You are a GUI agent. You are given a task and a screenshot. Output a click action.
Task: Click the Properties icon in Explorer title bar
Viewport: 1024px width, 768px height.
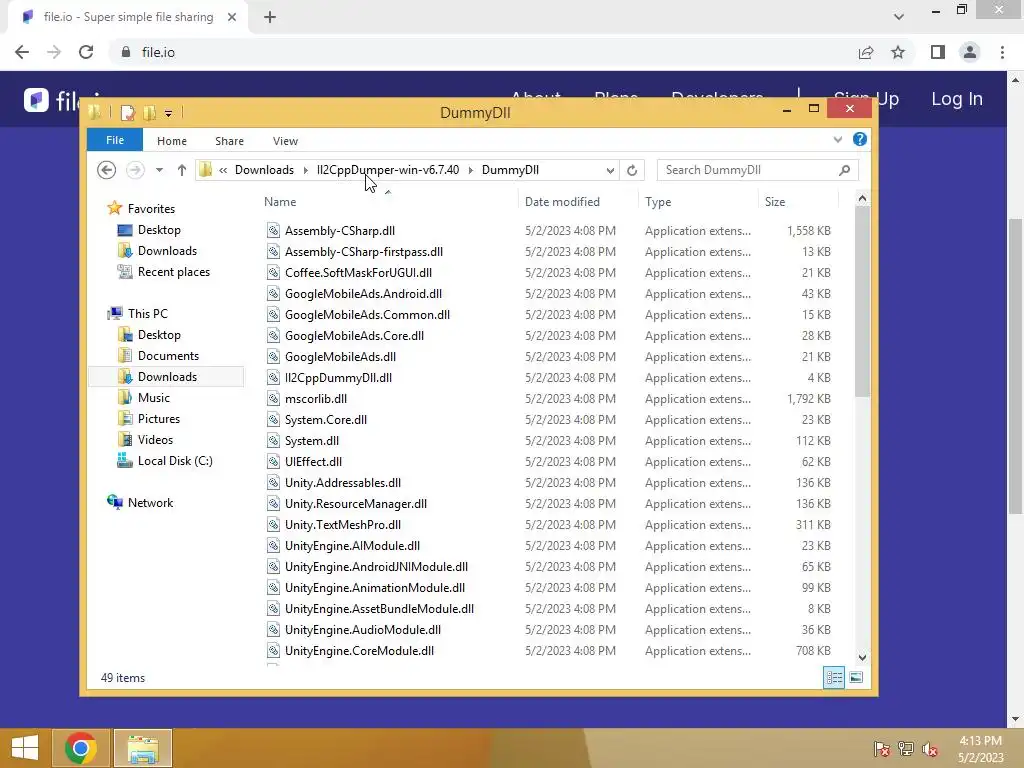(x=128, y=112)
